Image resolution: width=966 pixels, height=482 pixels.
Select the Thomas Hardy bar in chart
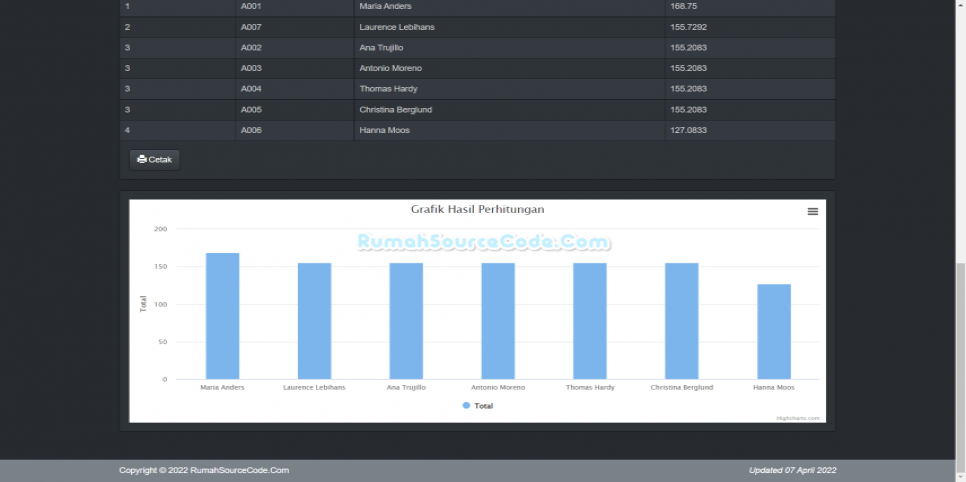tap(590, 321)
